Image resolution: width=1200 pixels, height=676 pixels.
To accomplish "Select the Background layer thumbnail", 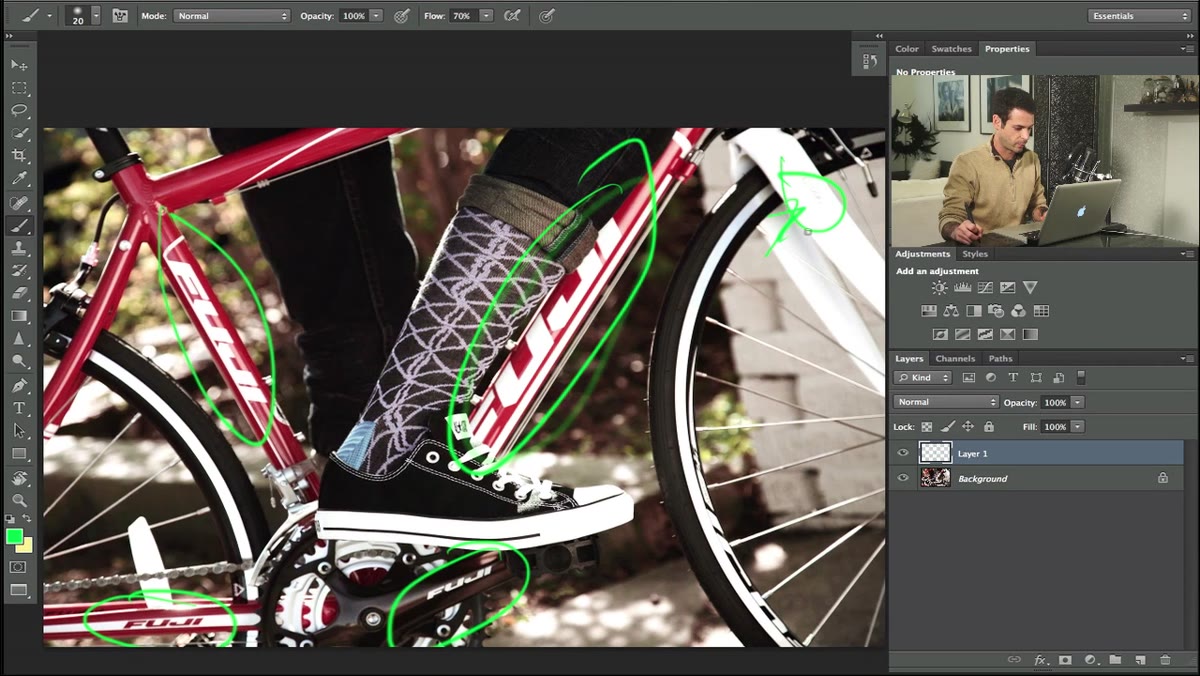I will 935,478.
